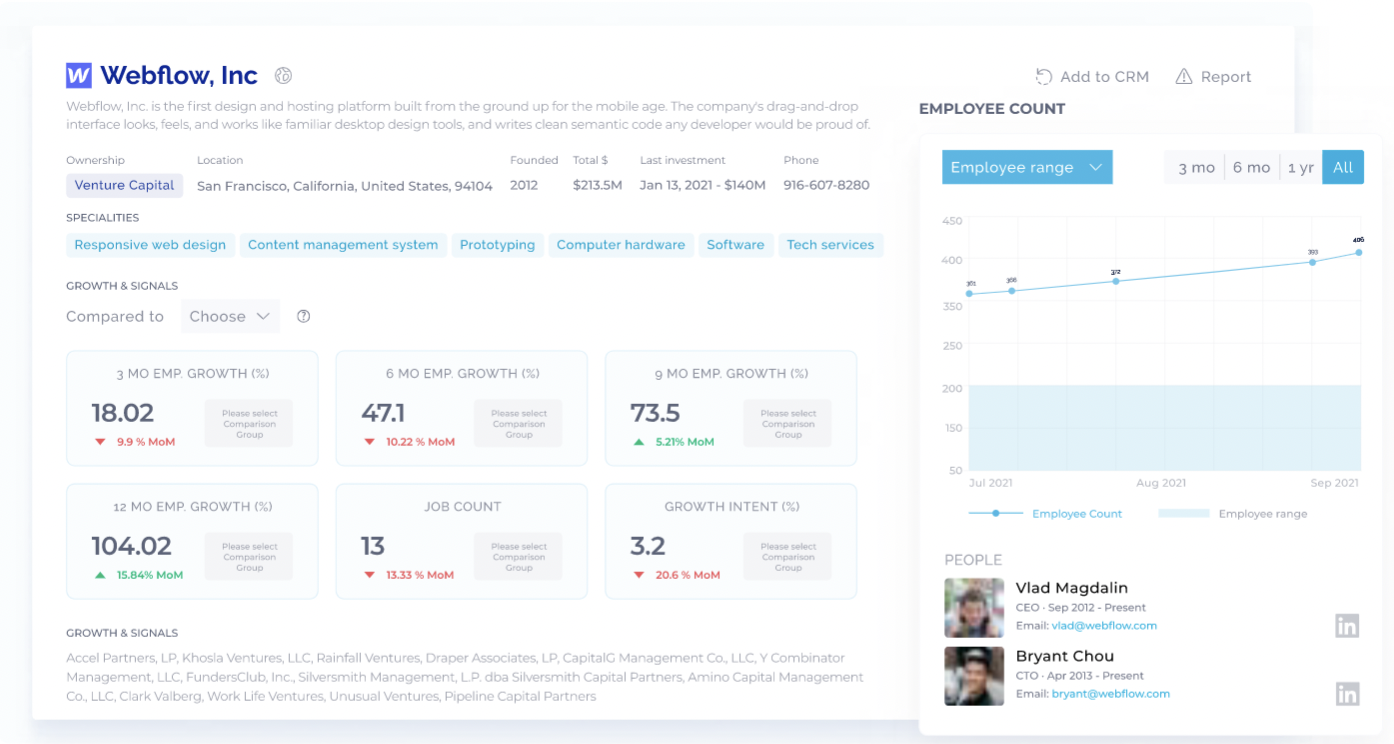Screen dimensions: 1394x744
Task: Open Bryant Chou's LinkedIn icon
Action: click(1347, 693)
